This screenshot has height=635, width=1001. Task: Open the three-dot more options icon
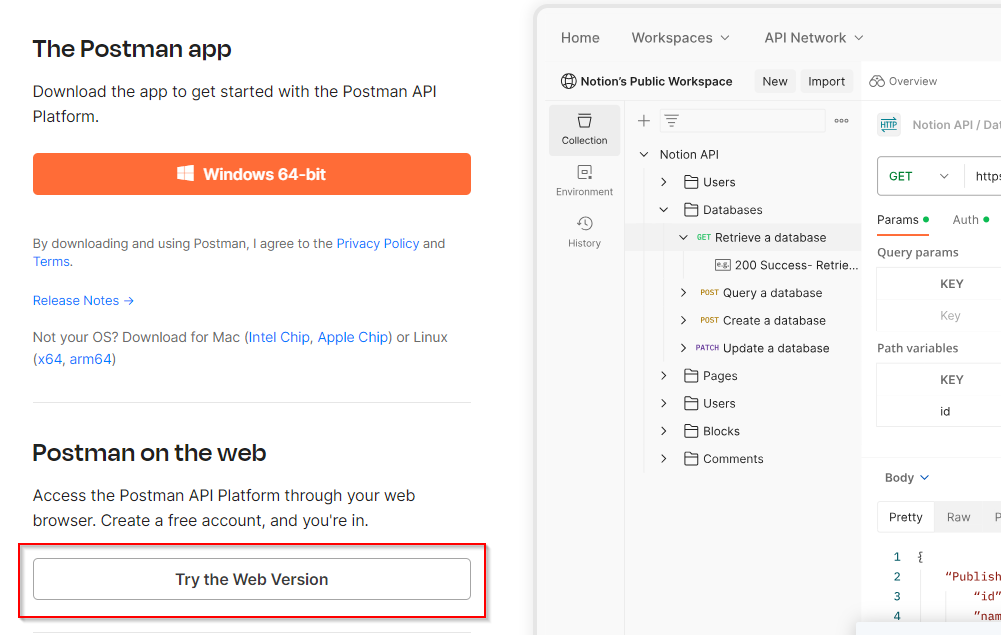click(841, 120)
